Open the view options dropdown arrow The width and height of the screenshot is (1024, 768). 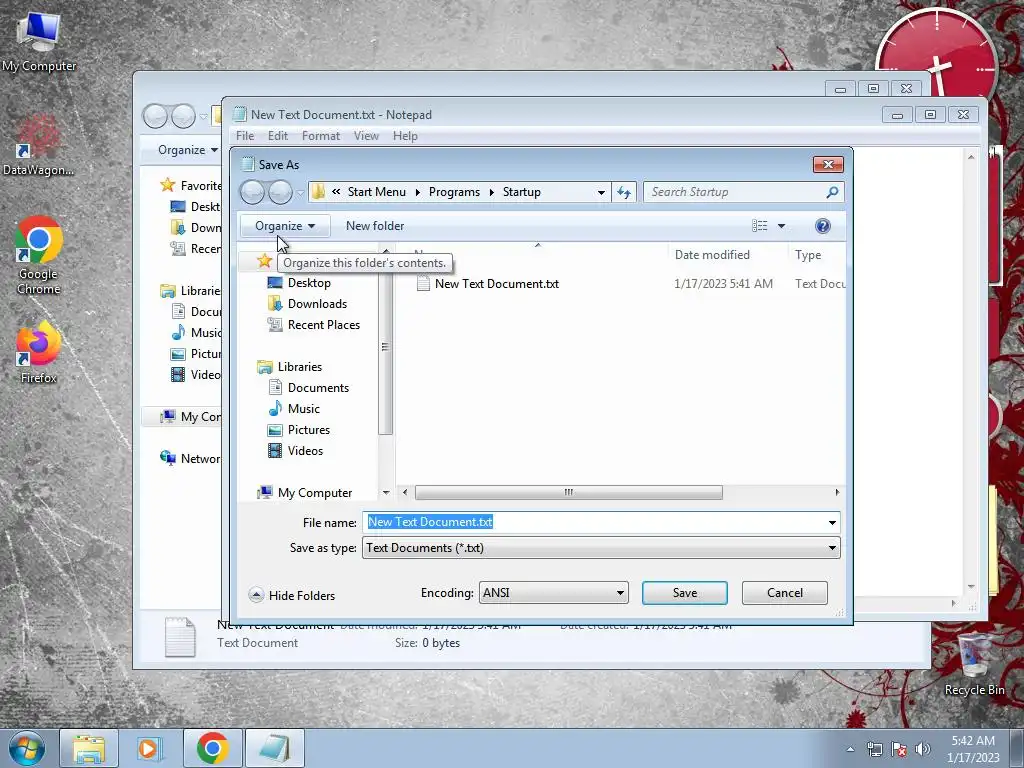(x=781, y=226)
